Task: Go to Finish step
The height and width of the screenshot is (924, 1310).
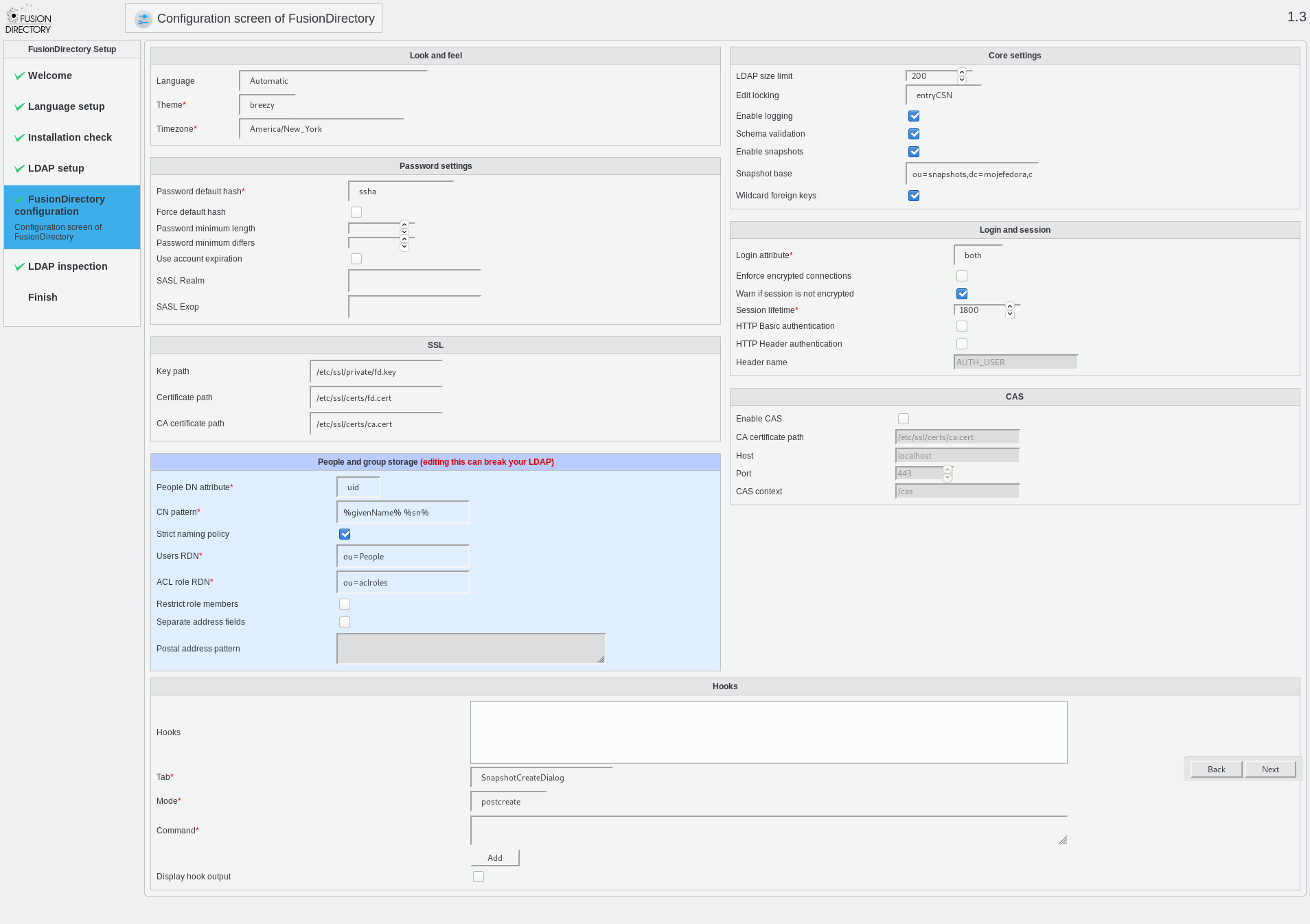Action: tap(43, 297)
